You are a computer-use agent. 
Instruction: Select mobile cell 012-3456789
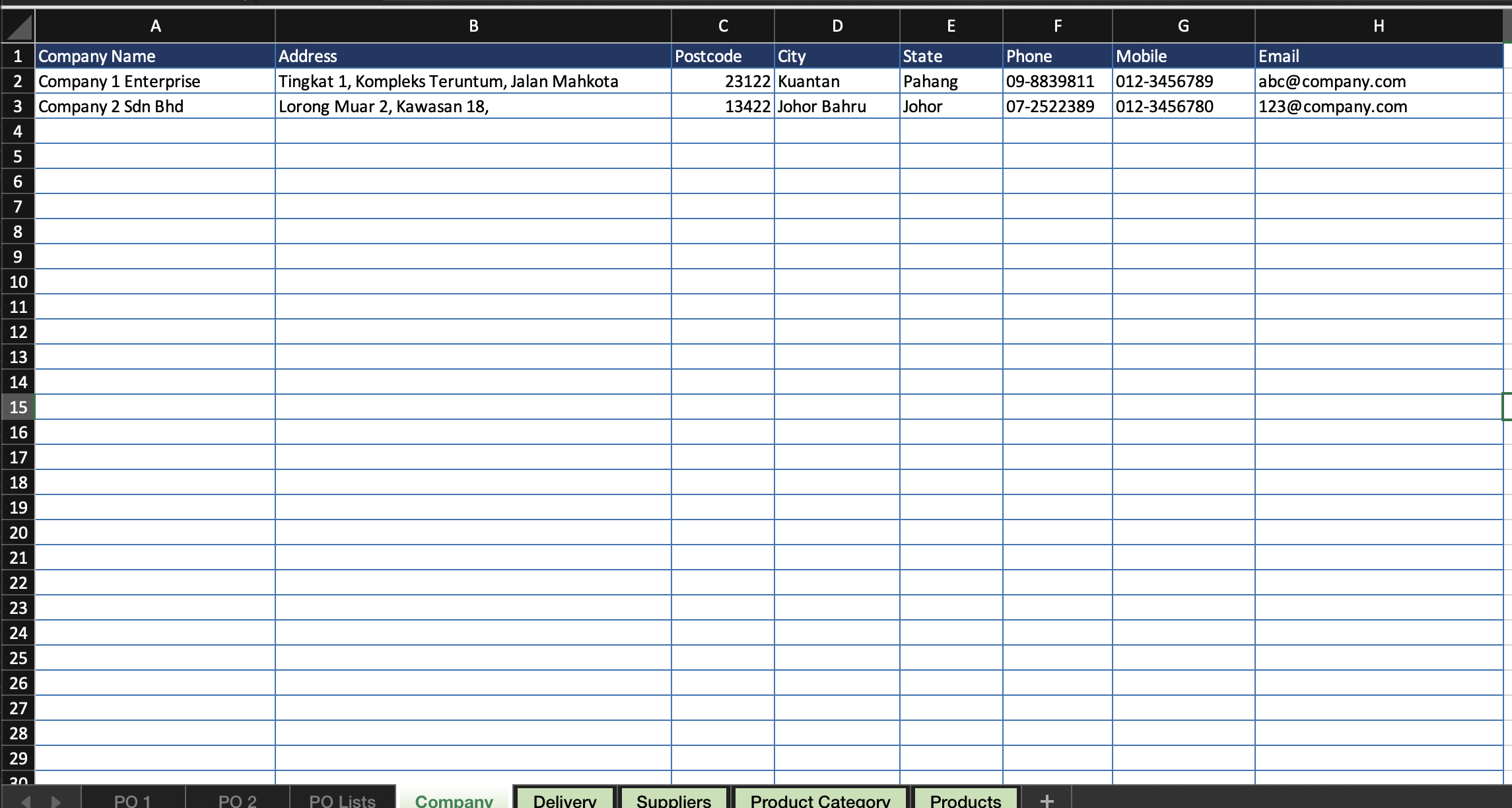pyautogui.click(x=1184, y=81)
